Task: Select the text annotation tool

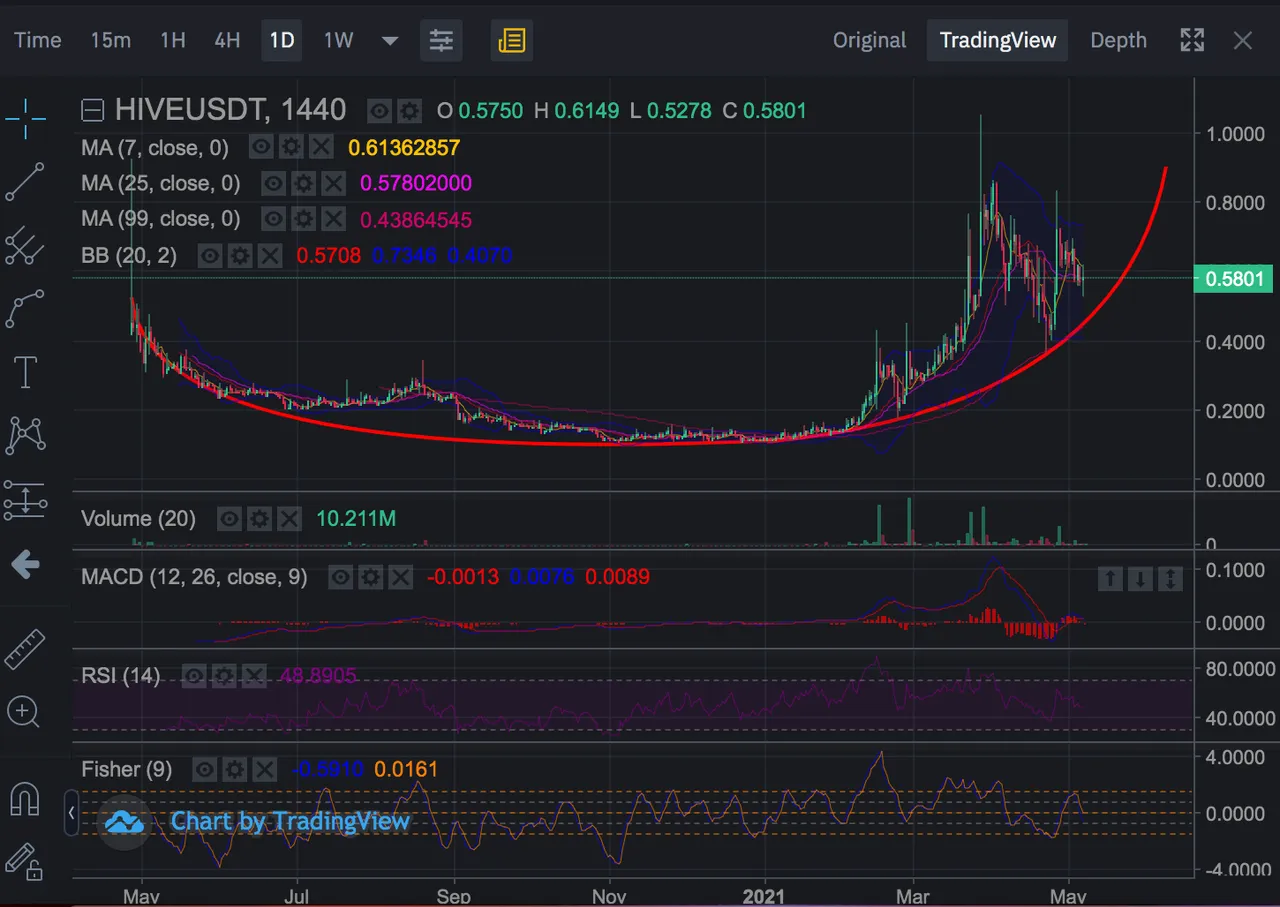Action: click(25, 372)
